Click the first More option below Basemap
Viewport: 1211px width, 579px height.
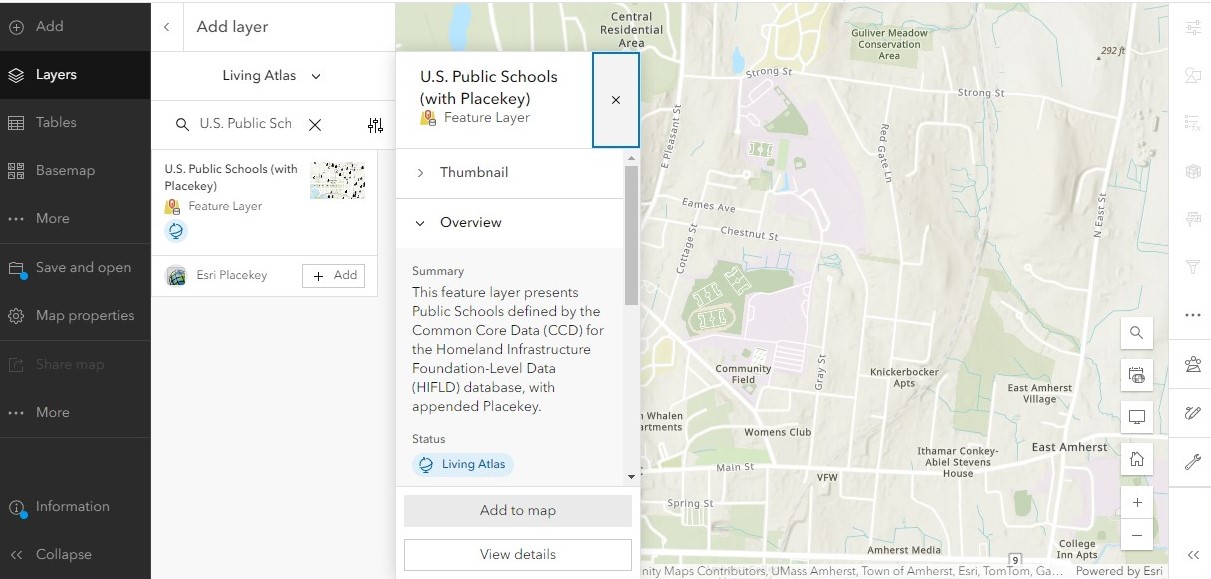point(75,219)
